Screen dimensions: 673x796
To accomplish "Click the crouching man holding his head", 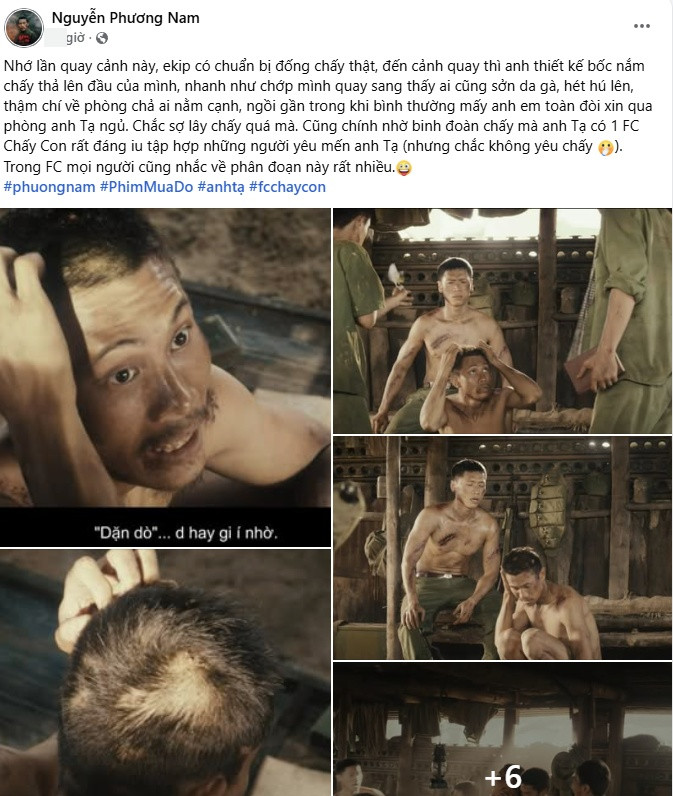I will coord(475,388).
